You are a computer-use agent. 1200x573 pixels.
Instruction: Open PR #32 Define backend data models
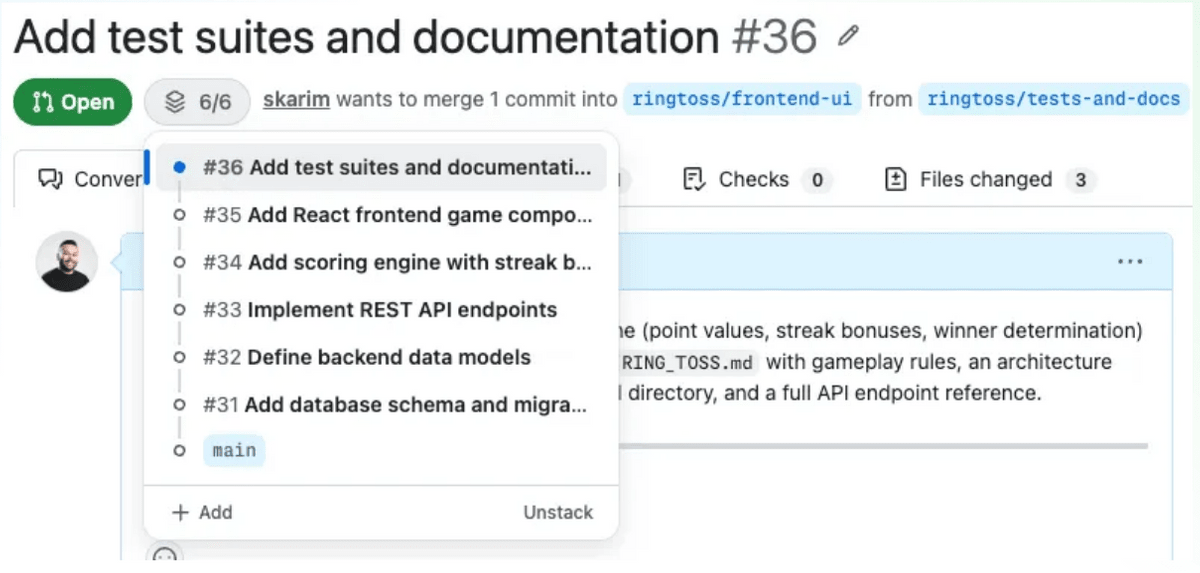point(366,357)
